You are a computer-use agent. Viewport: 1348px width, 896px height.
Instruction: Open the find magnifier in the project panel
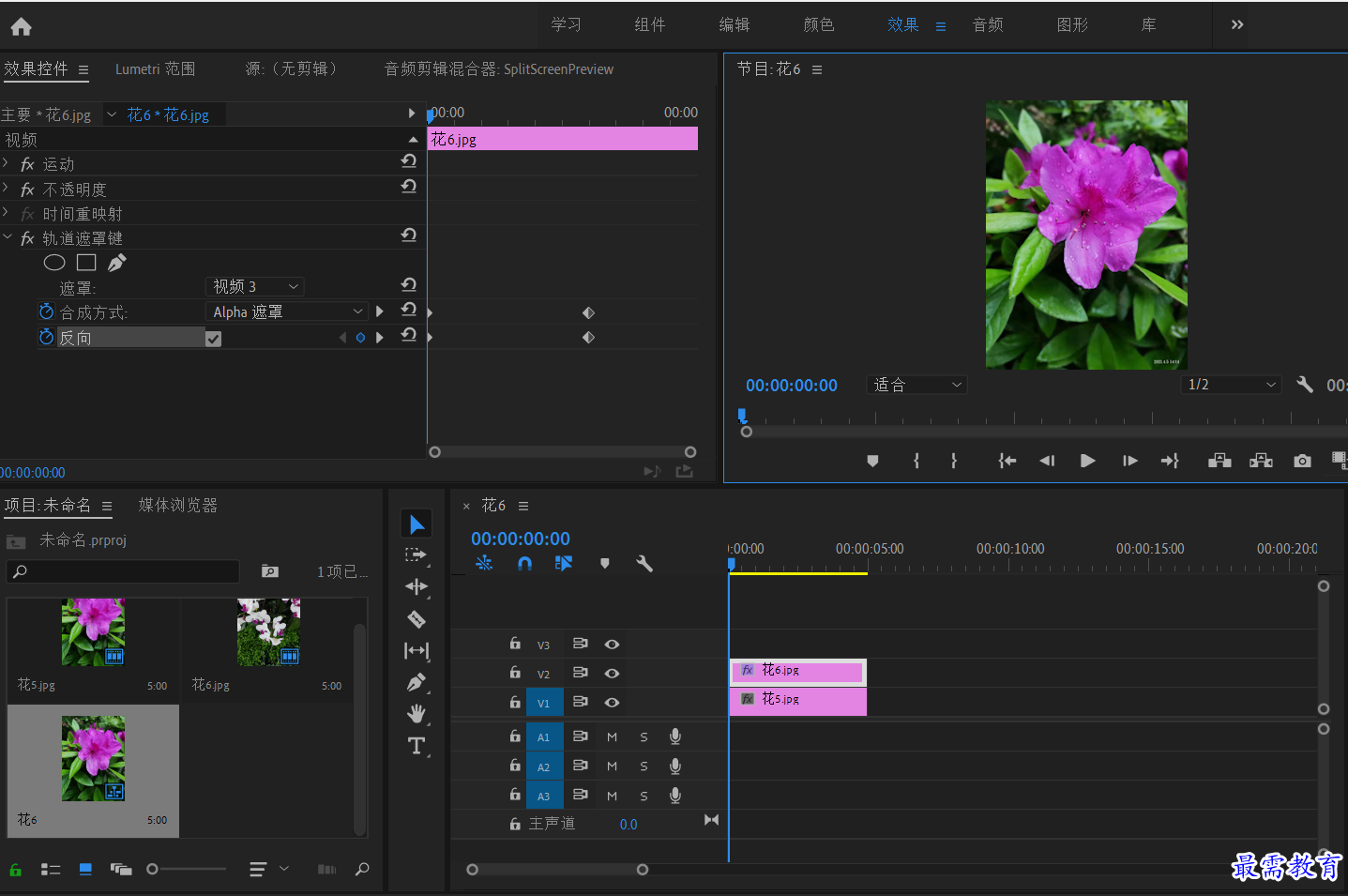tap(362, 870)
